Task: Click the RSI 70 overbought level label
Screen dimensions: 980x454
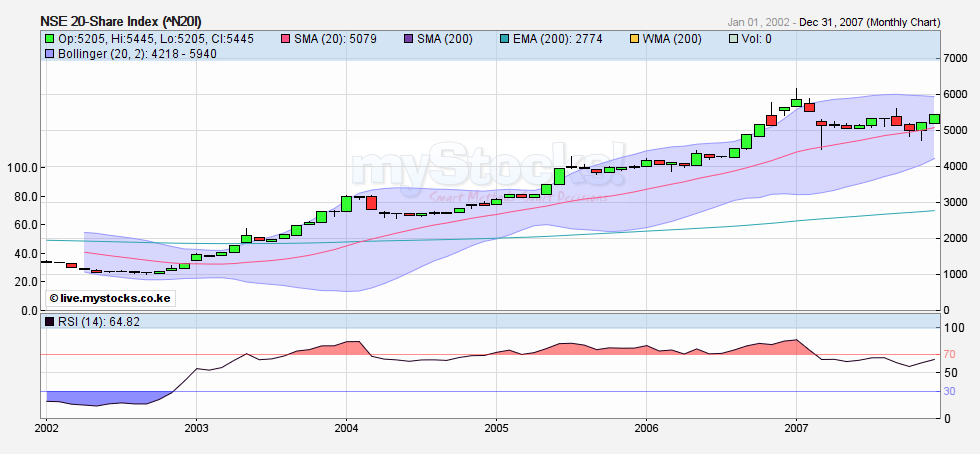Action: 947,355
